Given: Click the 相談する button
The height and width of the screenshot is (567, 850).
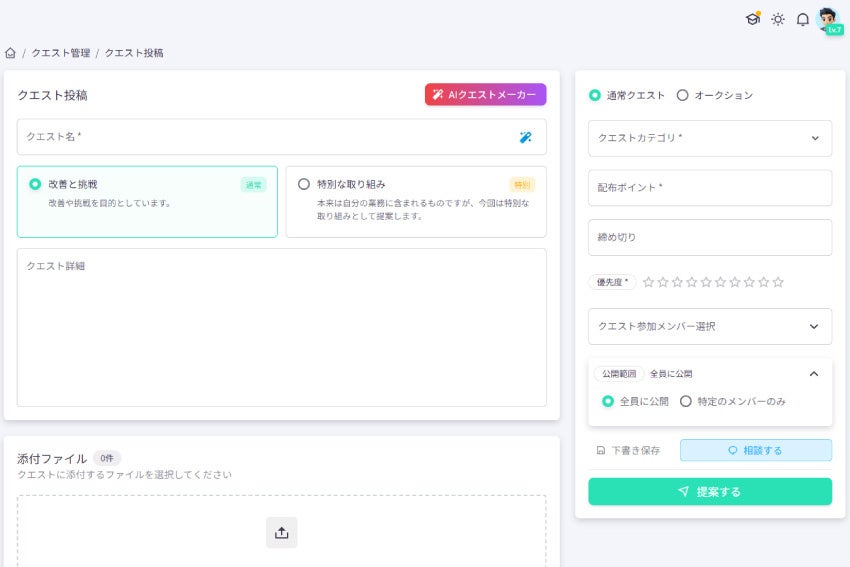Looking at the screenshot, I should [756, 450].
